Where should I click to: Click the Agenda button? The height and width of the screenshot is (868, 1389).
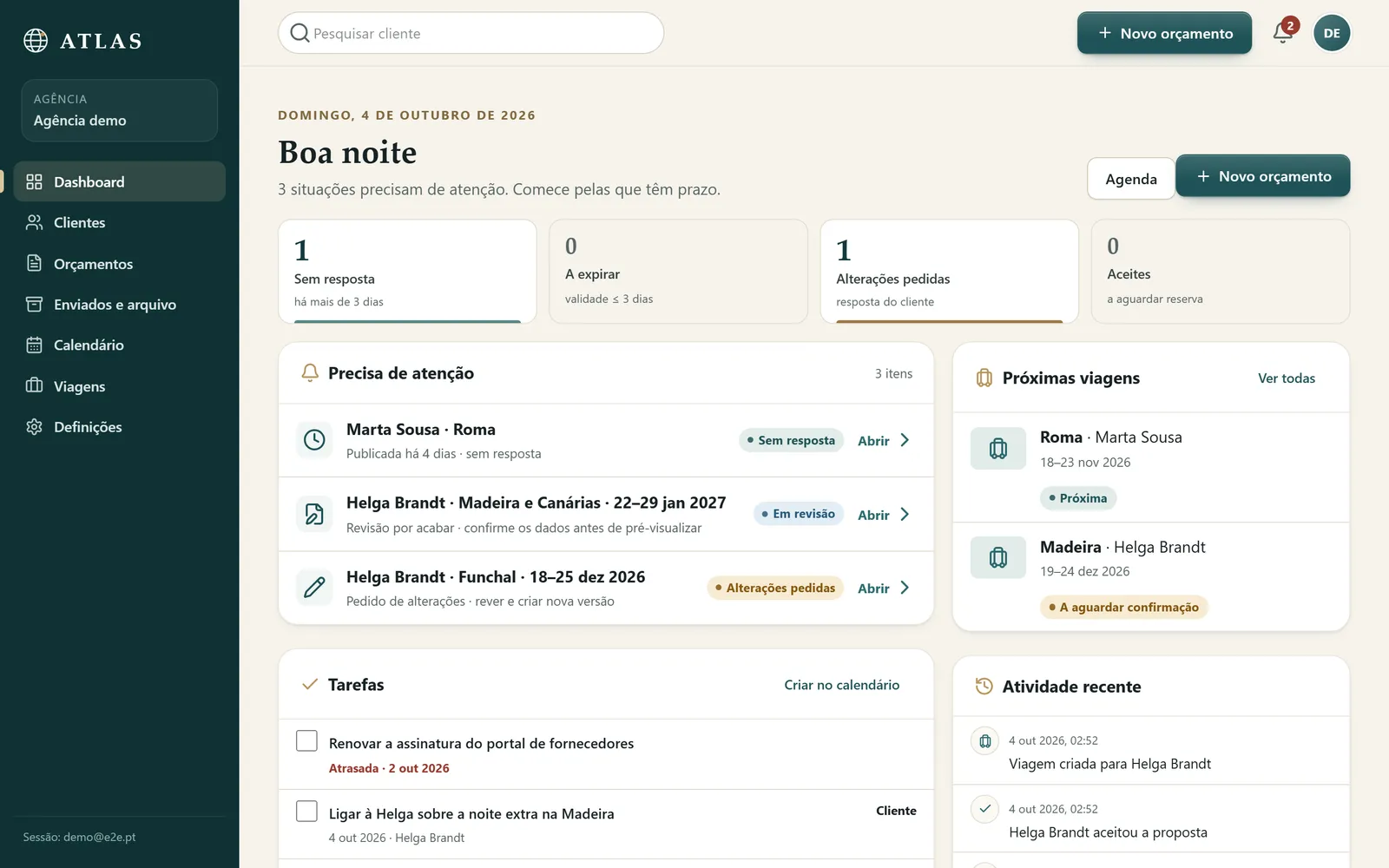coord(1131,179)
